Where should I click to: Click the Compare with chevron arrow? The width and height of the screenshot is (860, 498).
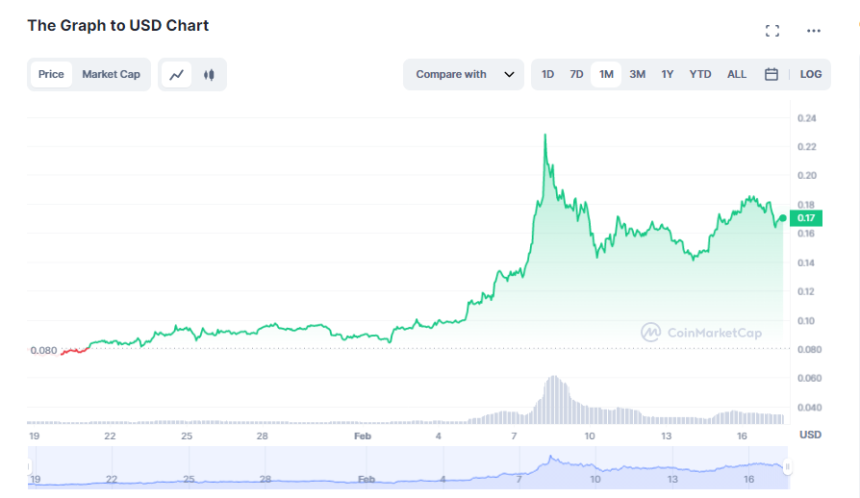tap(509, 75)
